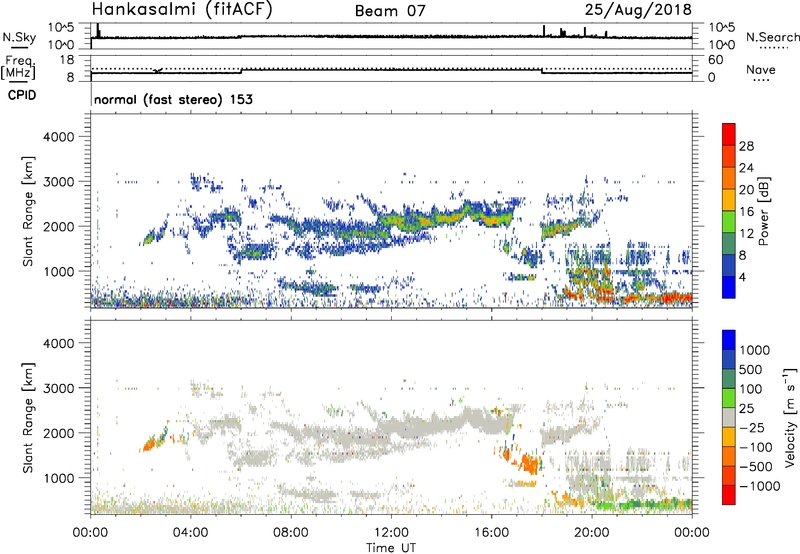Viewport: 800px width, 554px height.
Task: Pick the red top segment of power colorbar
Action: point(729,134)
